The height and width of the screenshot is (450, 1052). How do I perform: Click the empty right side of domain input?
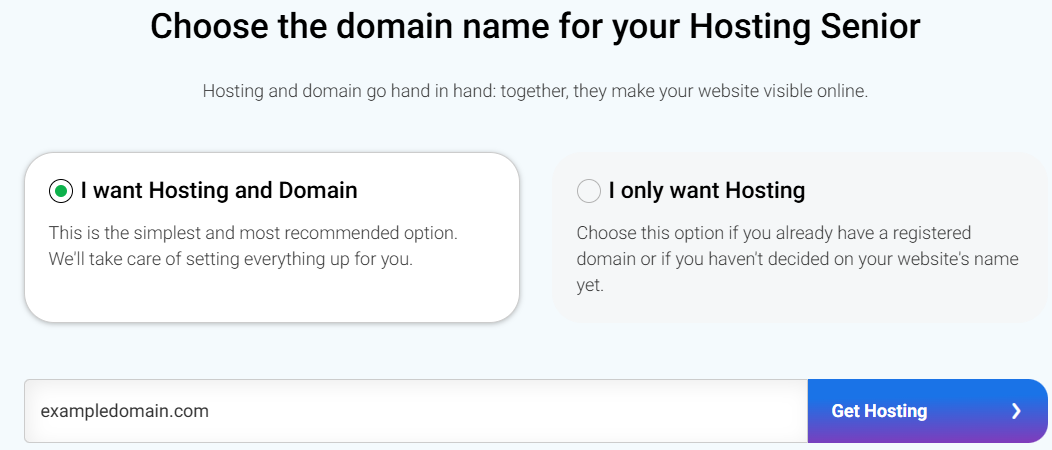tap(650, 411)
